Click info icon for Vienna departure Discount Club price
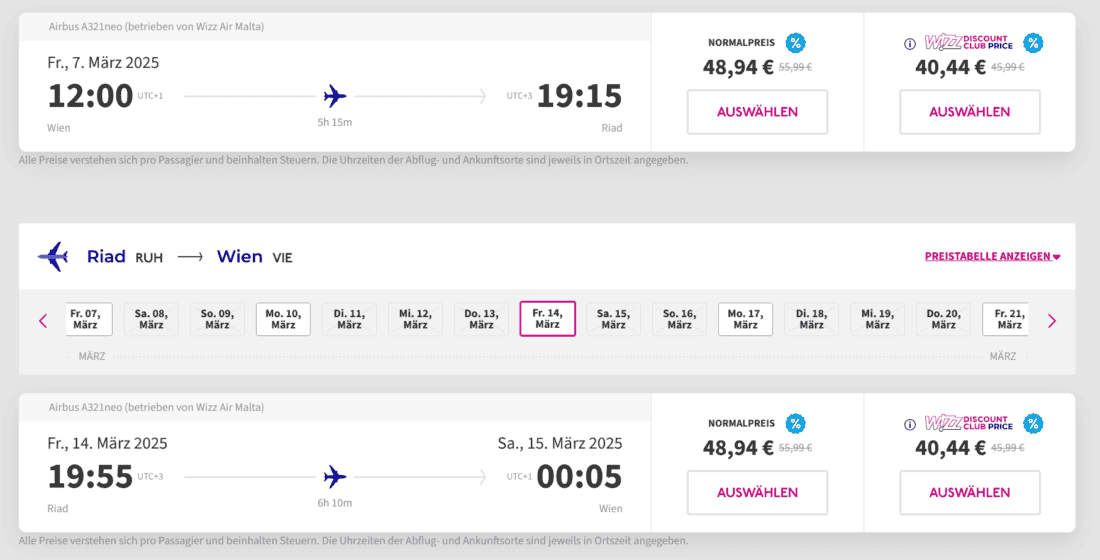The width and height of the screenshot is (1100, 560). coord(910,44)
